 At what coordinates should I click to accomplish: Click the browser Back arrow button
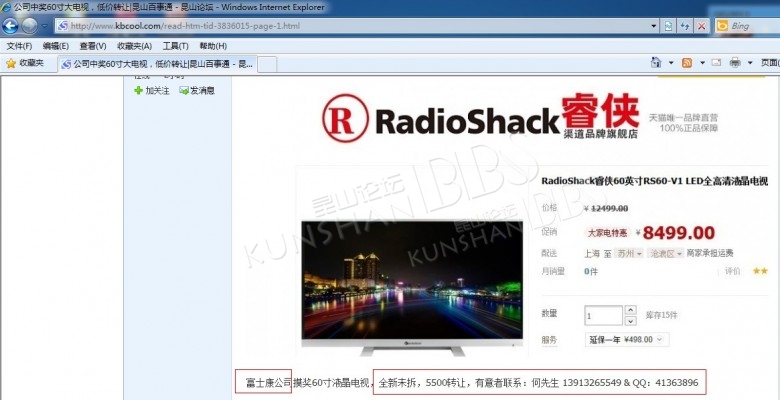pyautogui.click(x=10, y=26)
